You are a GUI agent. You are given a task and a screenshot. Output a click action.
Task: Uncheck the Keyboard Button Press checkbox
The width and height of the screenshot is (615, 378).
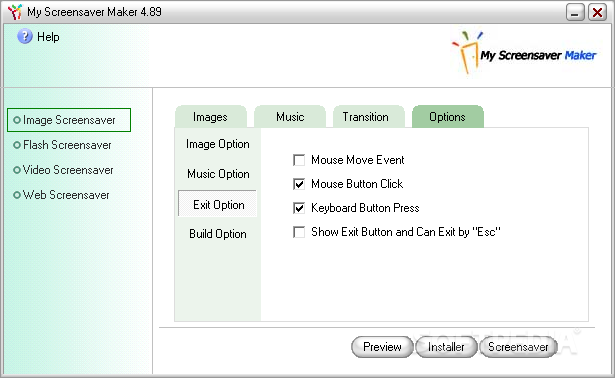click(299, 208)
